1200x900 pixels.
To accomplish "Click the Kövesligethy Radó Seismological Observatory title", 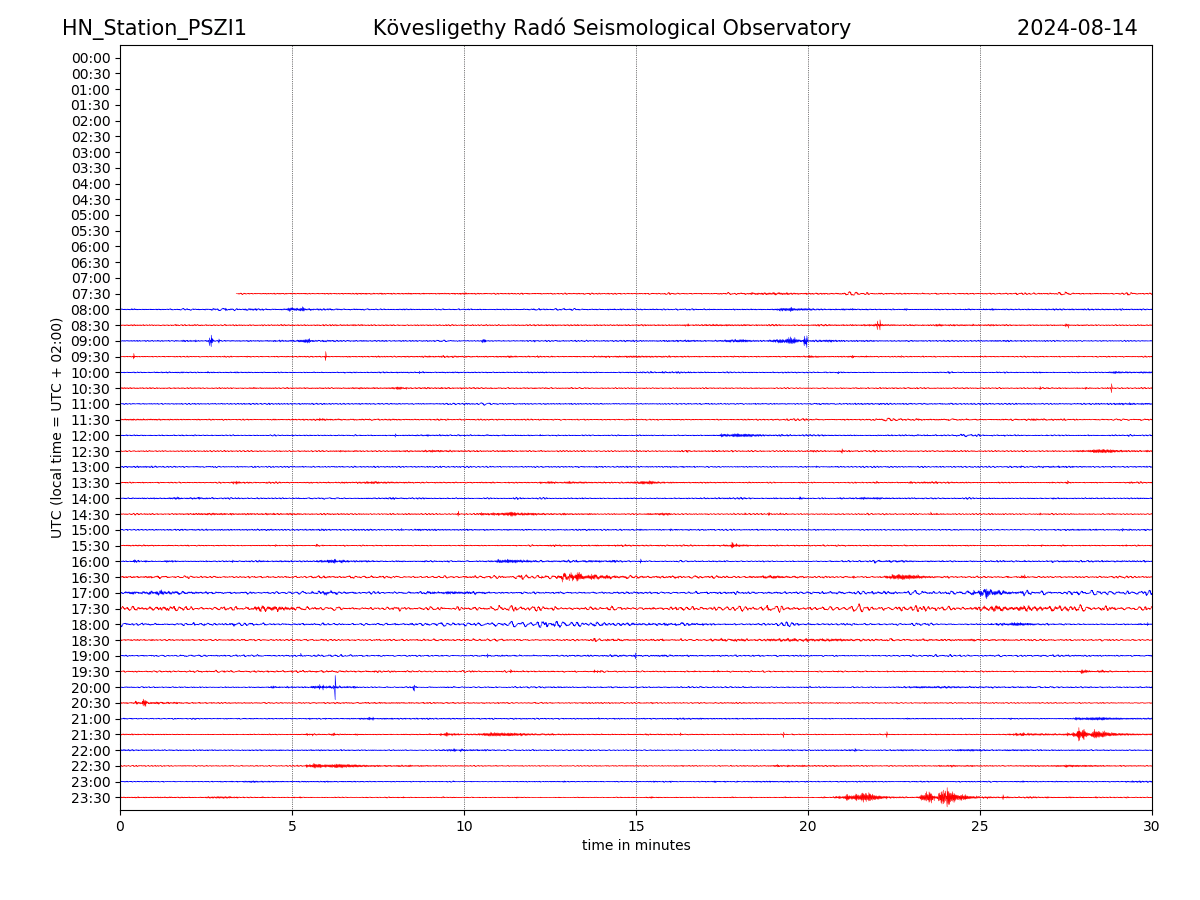I will click(611, 28).
